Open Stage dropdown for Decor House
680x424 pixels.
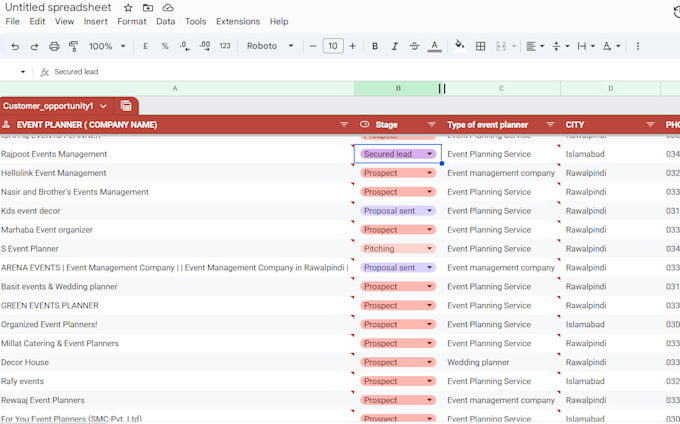point(429,362)
